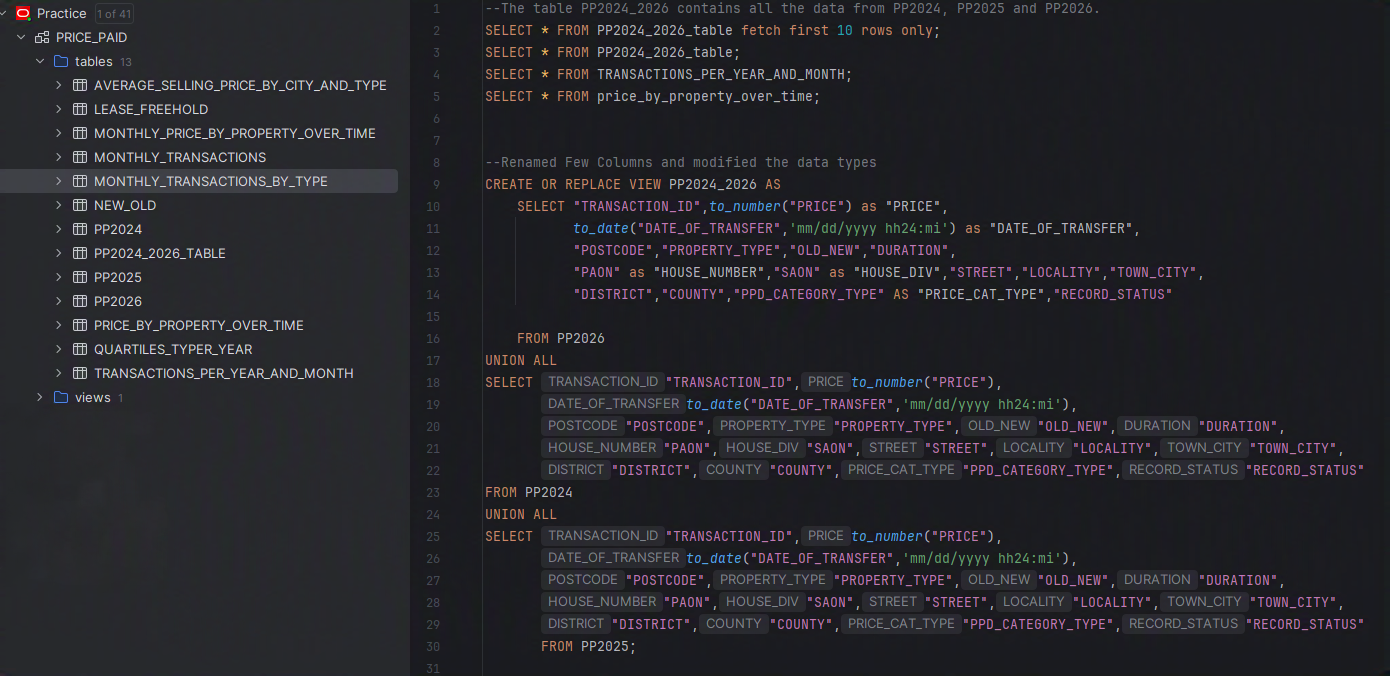Click the table icon for QUARTILES_TYPER_YEAR
1390x676 pixels.
[80, 349]
